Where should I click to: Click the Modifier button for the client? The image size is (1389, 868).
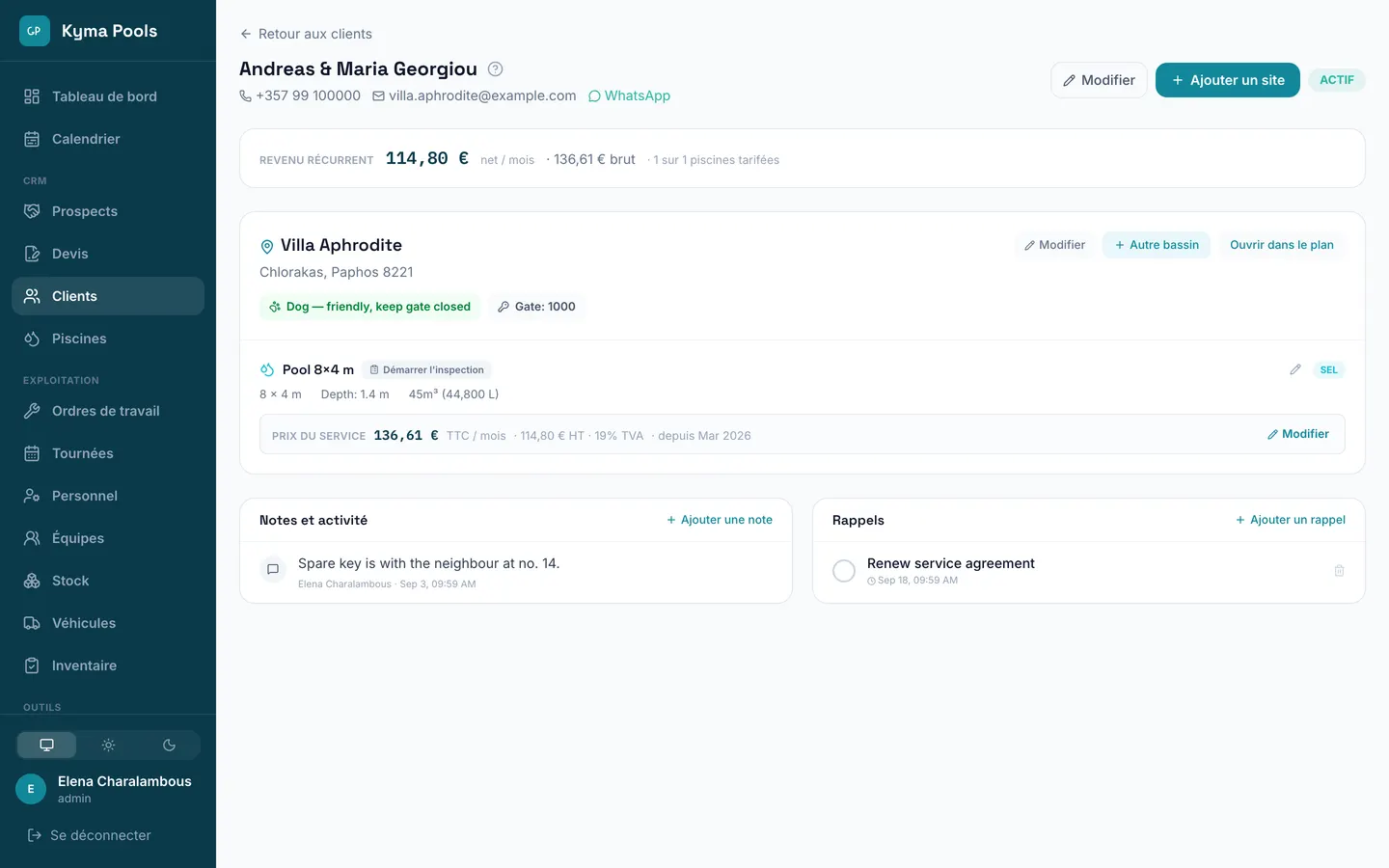tap(1099, 80)
